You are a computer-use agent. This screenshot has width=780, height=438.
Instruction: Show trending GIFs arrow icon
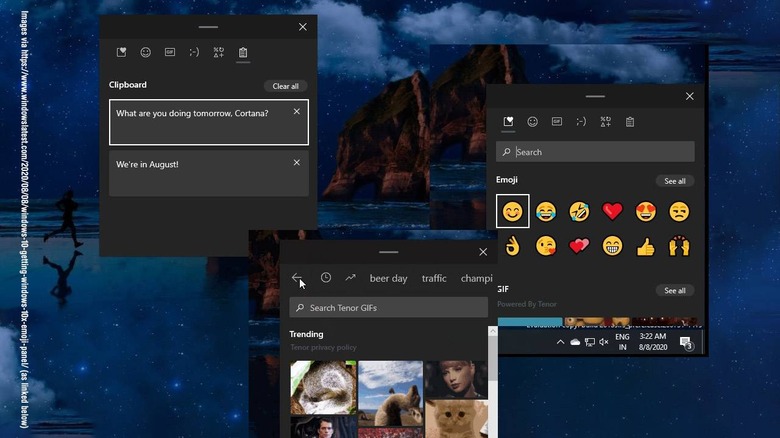[350, 278]
